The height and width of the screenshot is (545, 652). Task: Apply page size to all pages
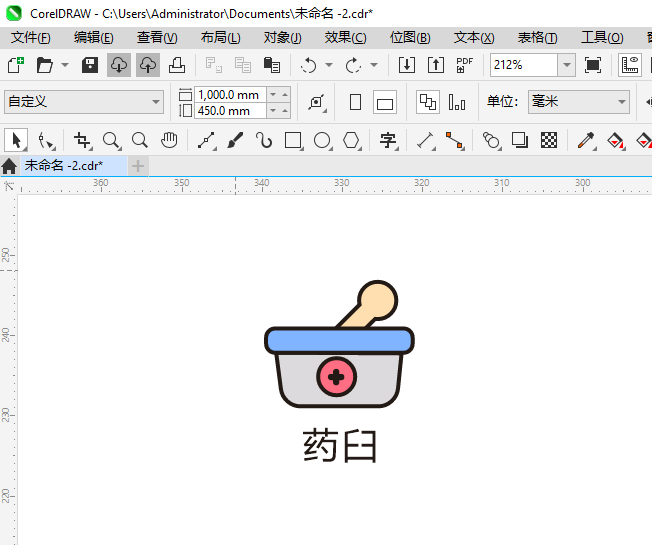428,102
